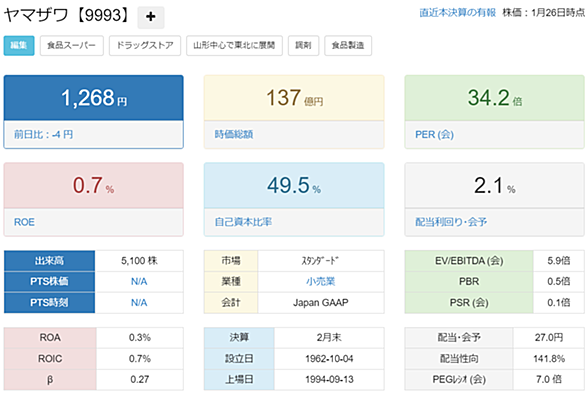This screenshot has width=586, height=394.
Task: Click the 27.0円 dividend value
Action: (x=549, y=338)
